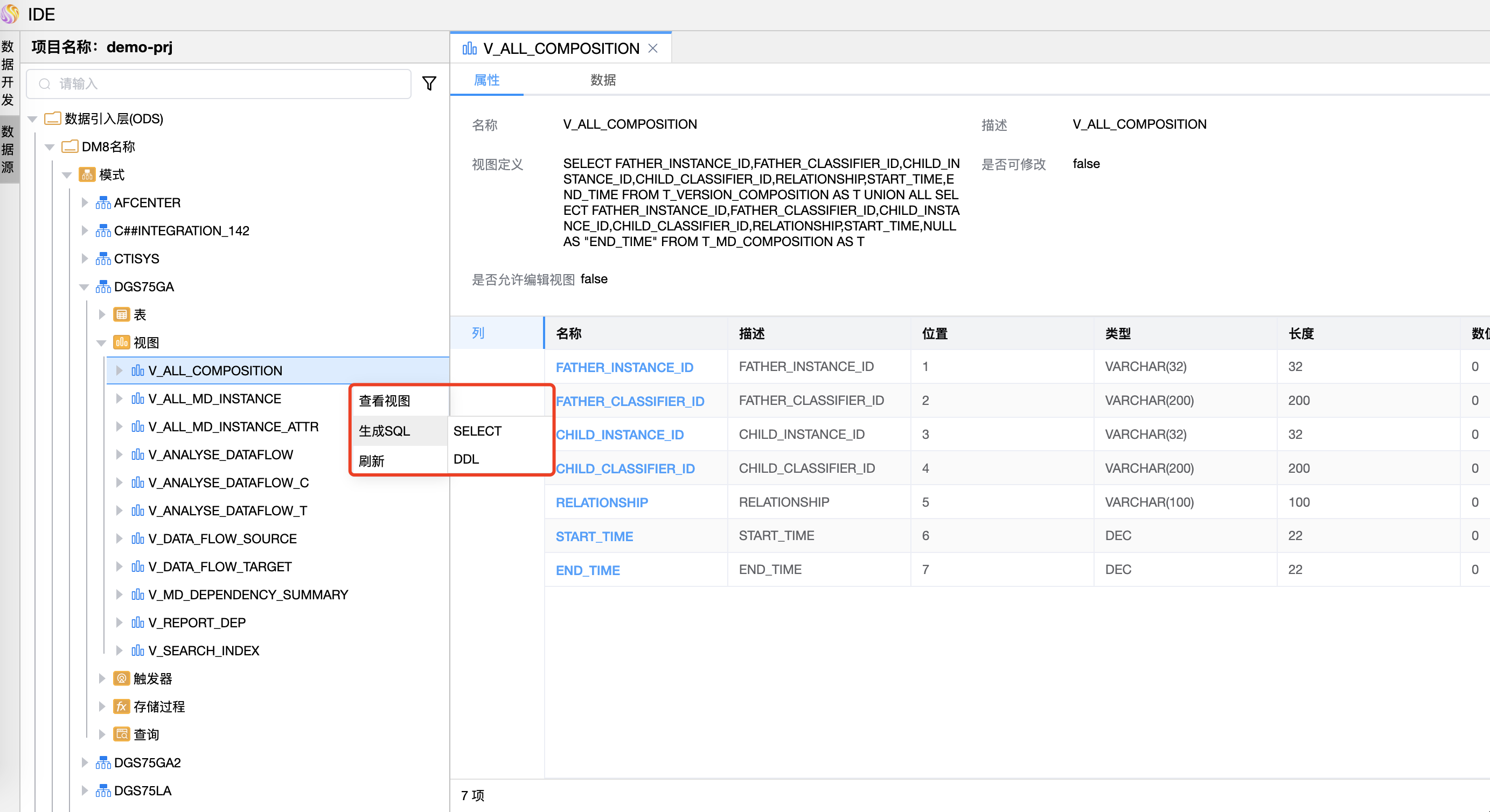Click the 存储过程 fx icon
This screenshot has height=812, width=1490.
tap(121, 706)
